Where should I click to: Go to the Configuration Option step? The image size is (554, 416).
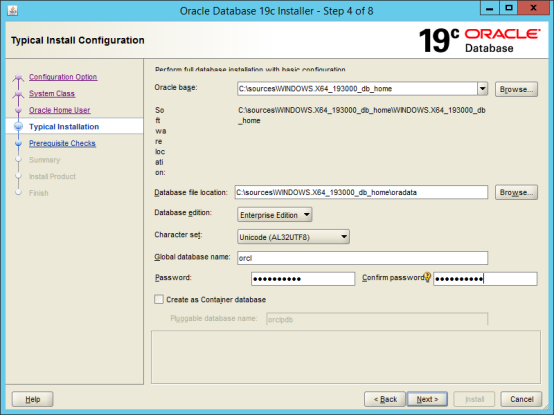tap(63, 77)
